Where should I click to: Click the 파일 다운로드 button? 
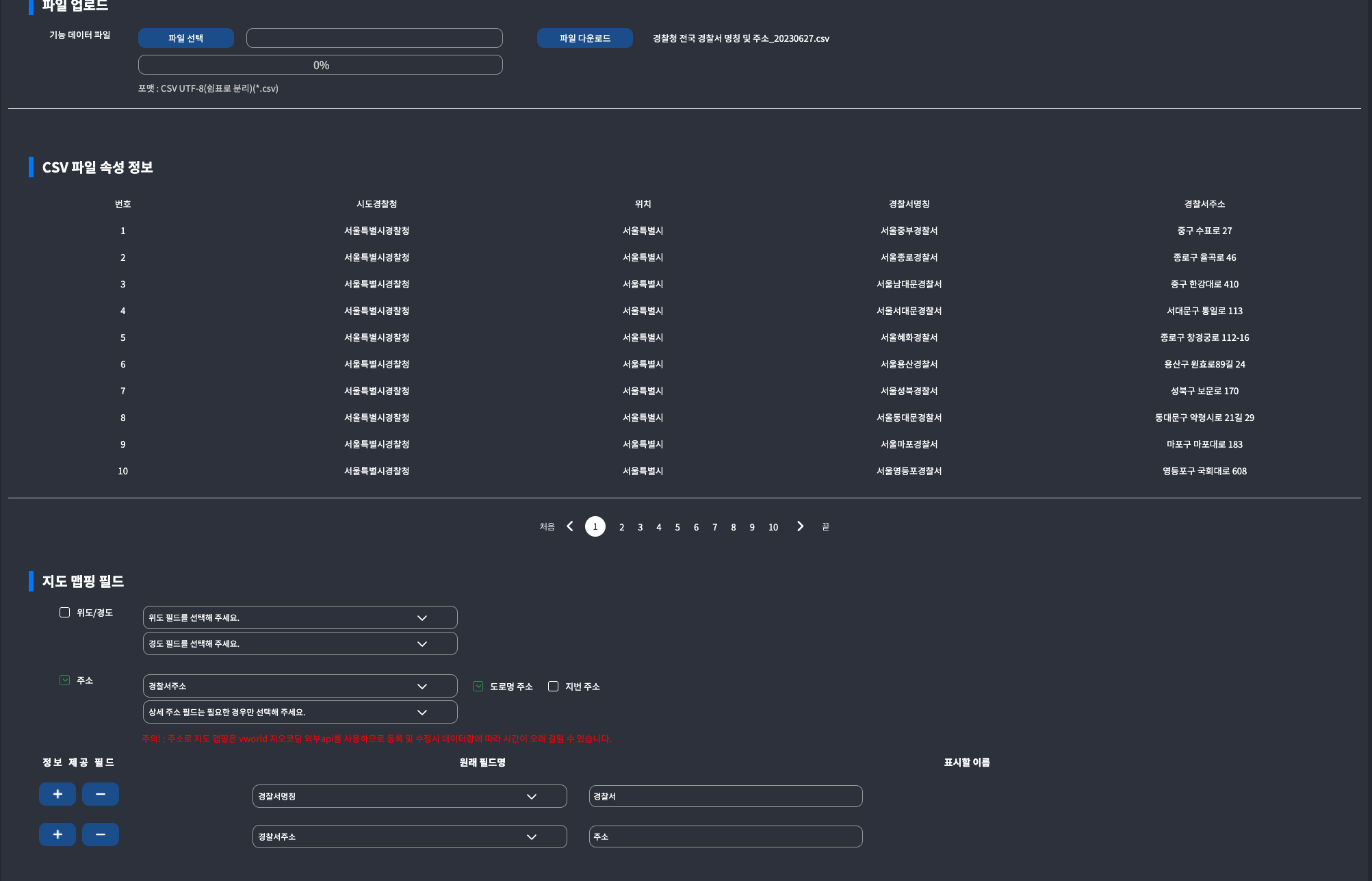pyautogui.click(x=585, y=38)
